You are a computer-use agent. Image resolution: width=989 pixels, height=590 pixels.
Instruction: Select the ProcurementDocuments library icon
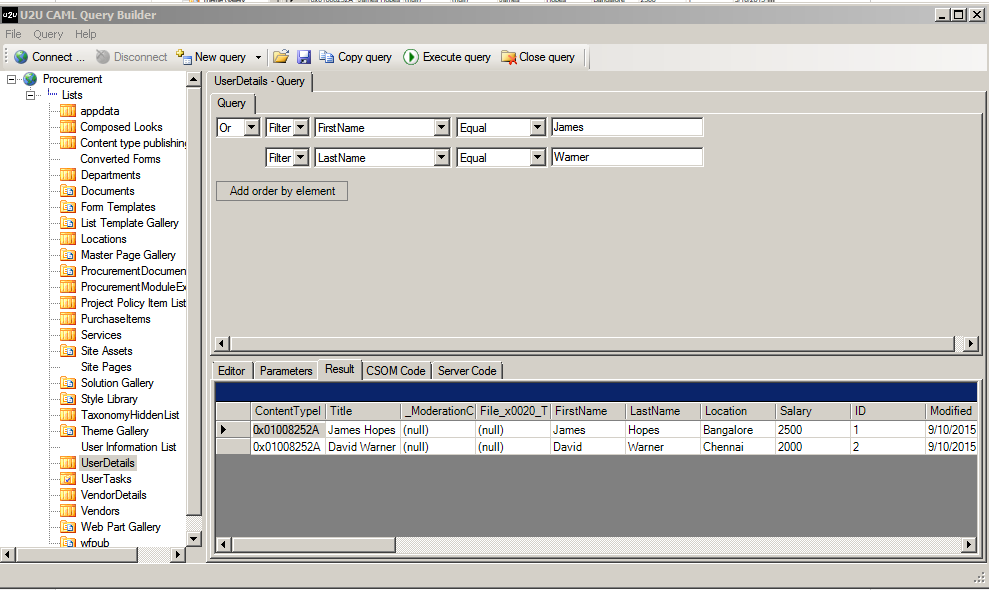[68, 271]
